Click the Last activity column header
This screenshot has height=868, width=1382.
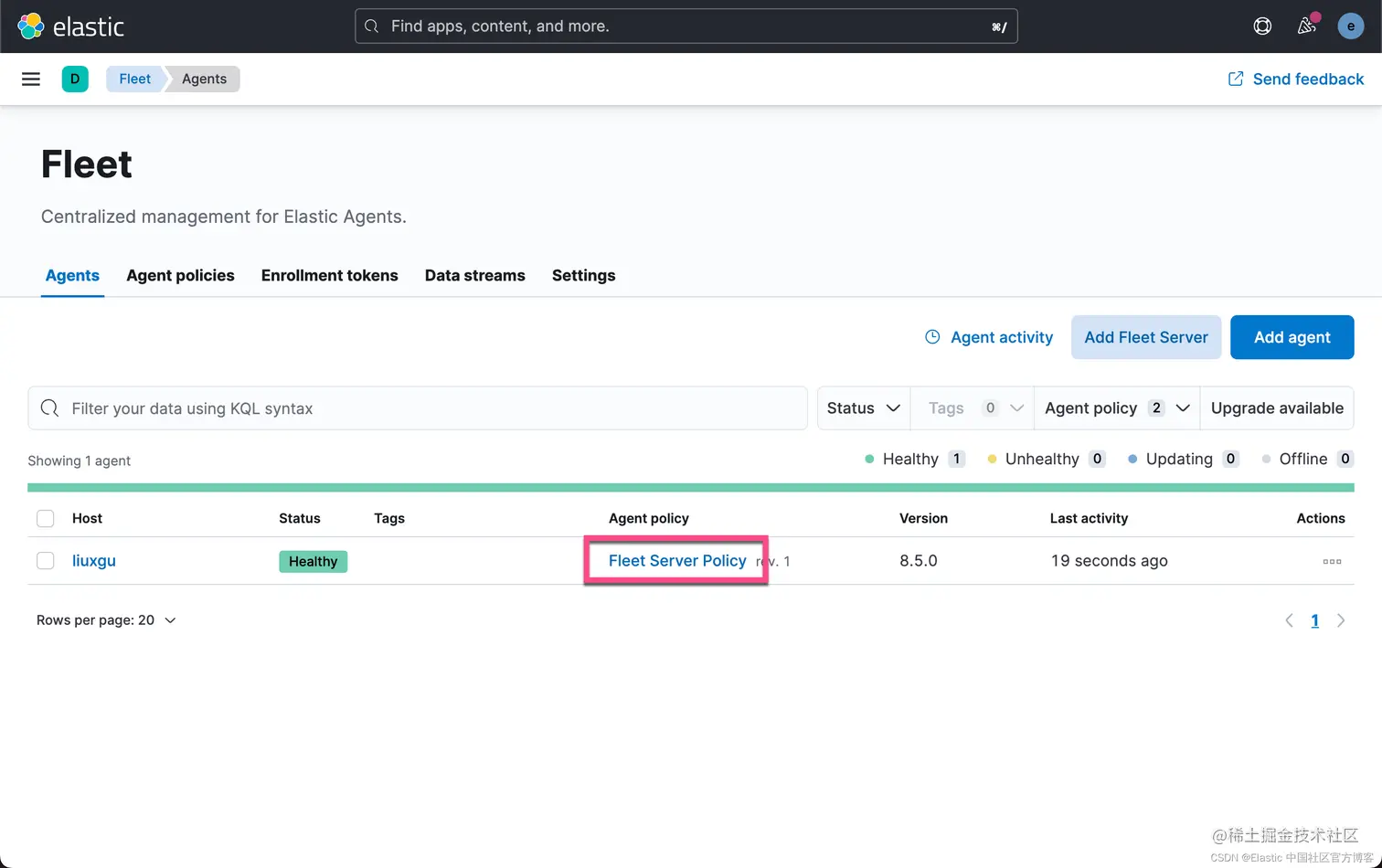point(1089,518)
